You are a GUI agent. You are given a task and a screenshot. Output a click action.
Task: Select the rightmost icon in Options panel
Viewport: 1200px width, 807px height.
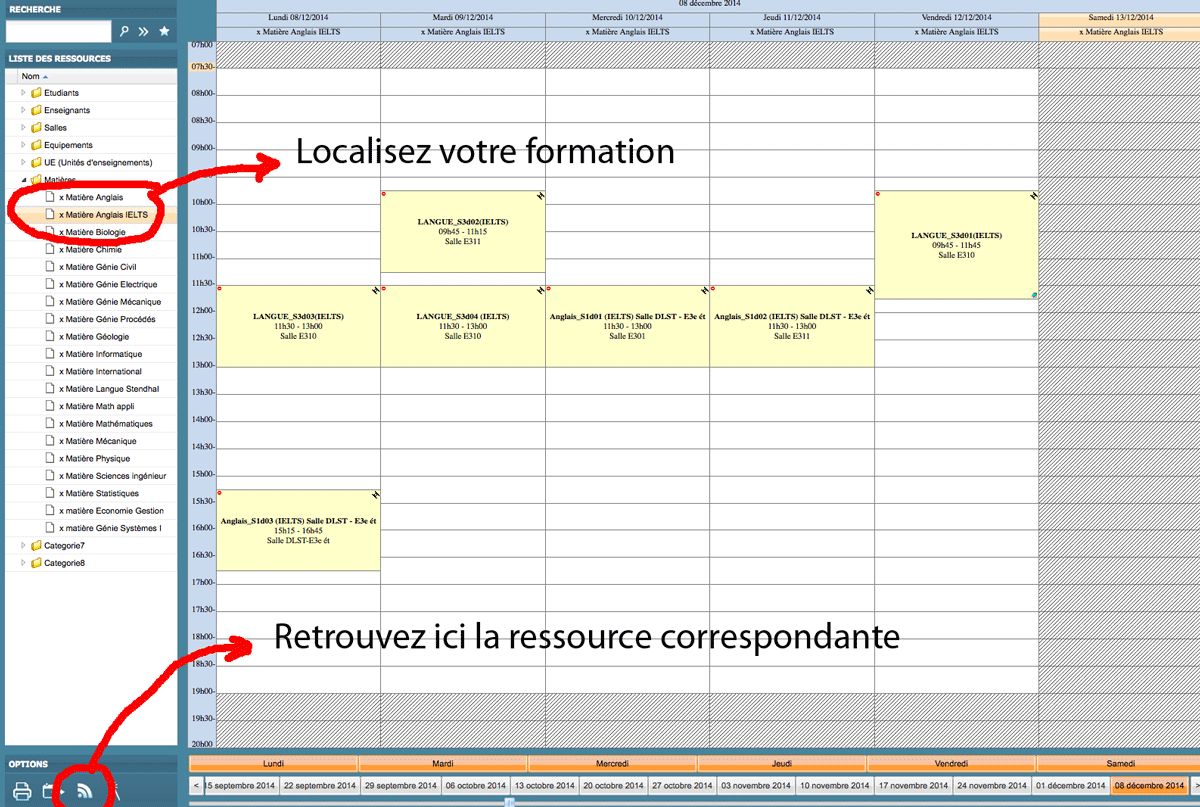tap(117, 793)
